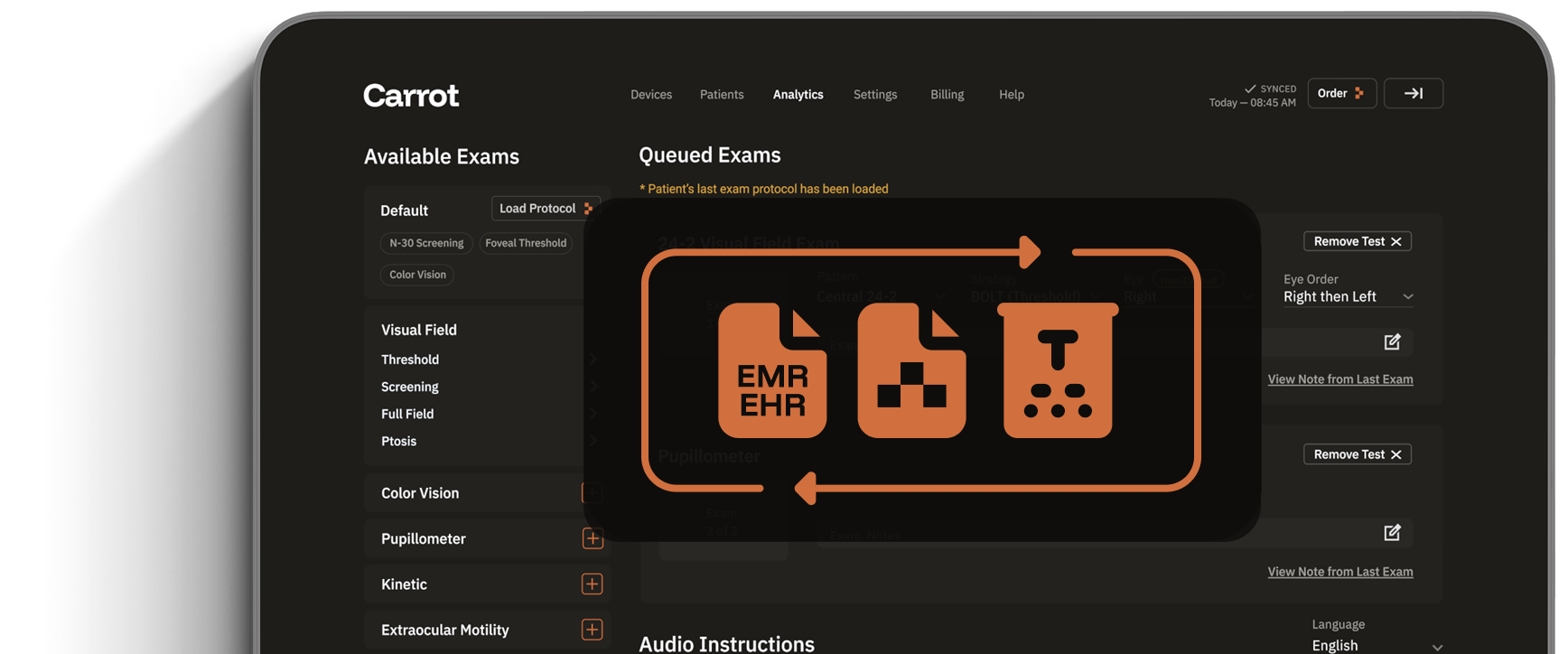Open the edit note icon for the Pupillometer exam

click(x=1392, y=533)
